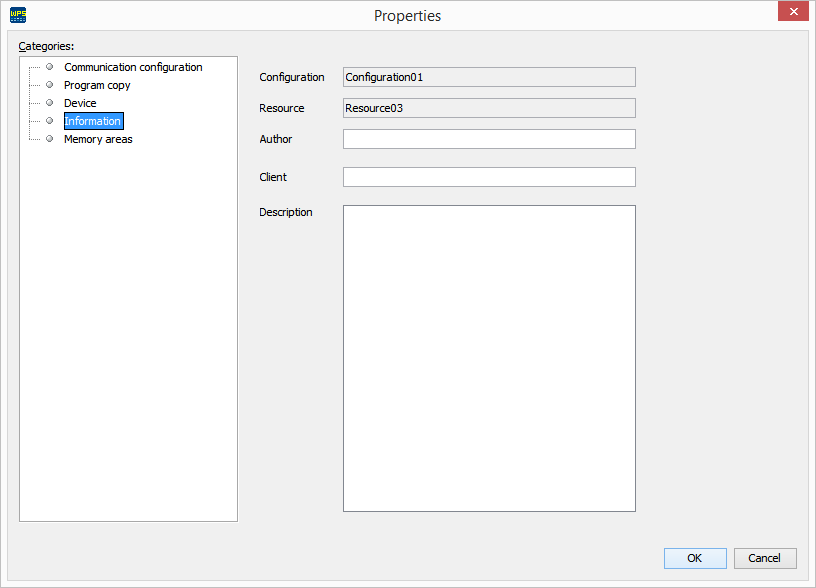Close the Properties dialog window

pos(793,11)
